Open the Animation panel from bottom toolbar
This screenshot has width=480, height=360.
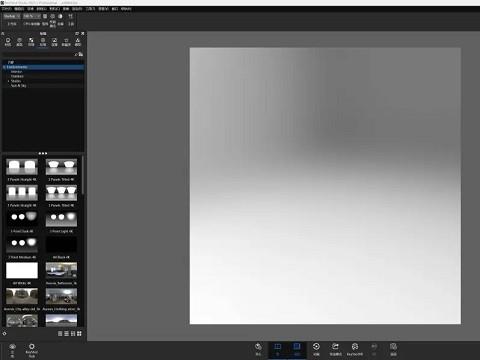[x=316, y=349]
